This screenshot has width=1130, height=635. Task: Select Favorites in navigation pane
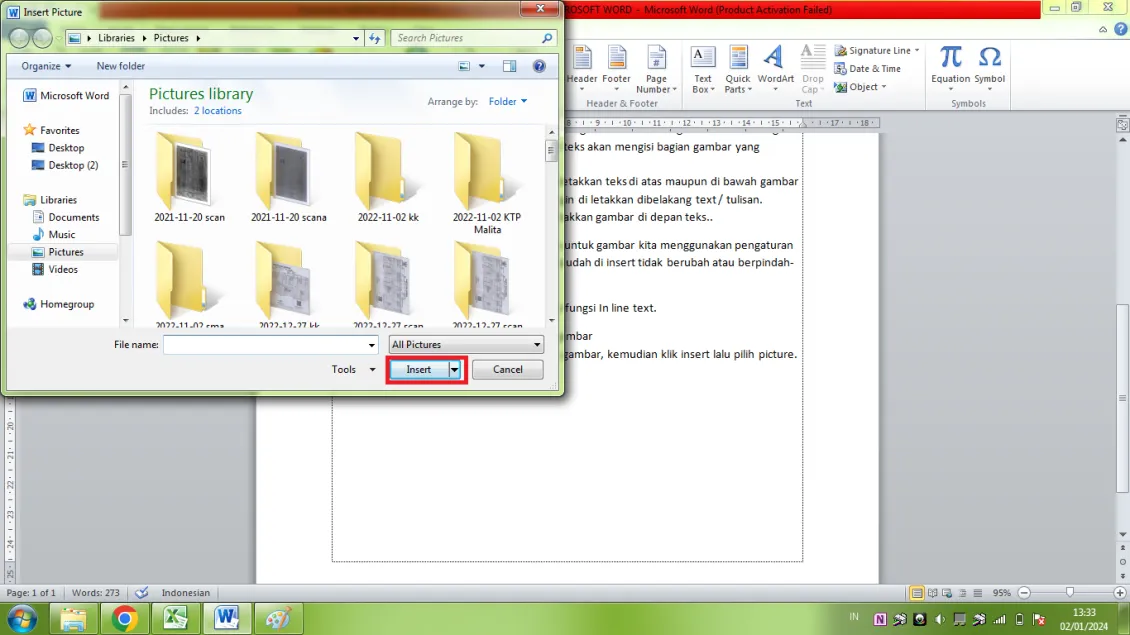click(x=52, y=130)
